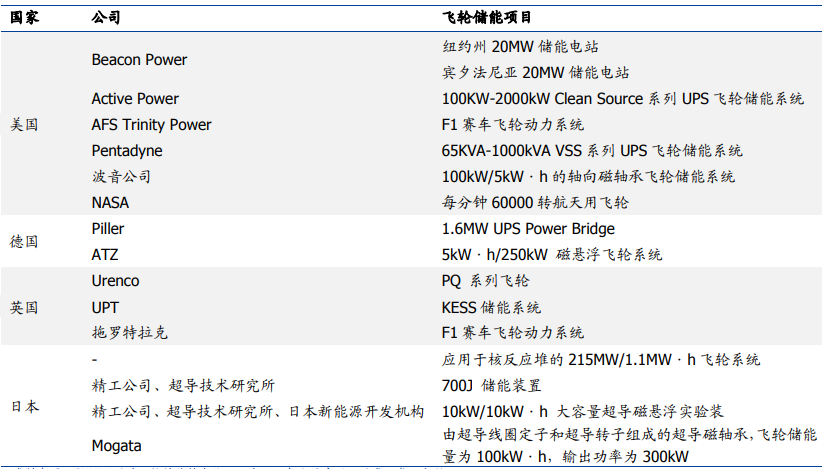Image resolution: width=822 pixels, height=469 pixels.
Task: Click the 飞轮储能项目 column header
Action: pyautogui.click(x=487, y=18)
